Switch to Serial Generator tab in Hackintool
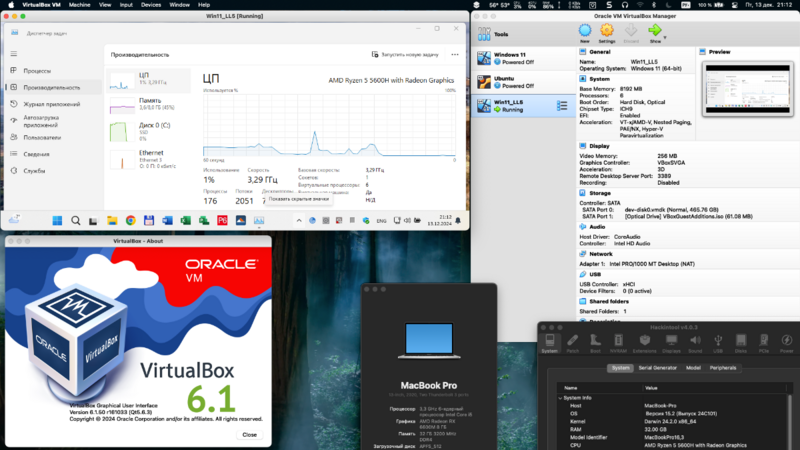The image size is (800, 450). pos(657,368)
